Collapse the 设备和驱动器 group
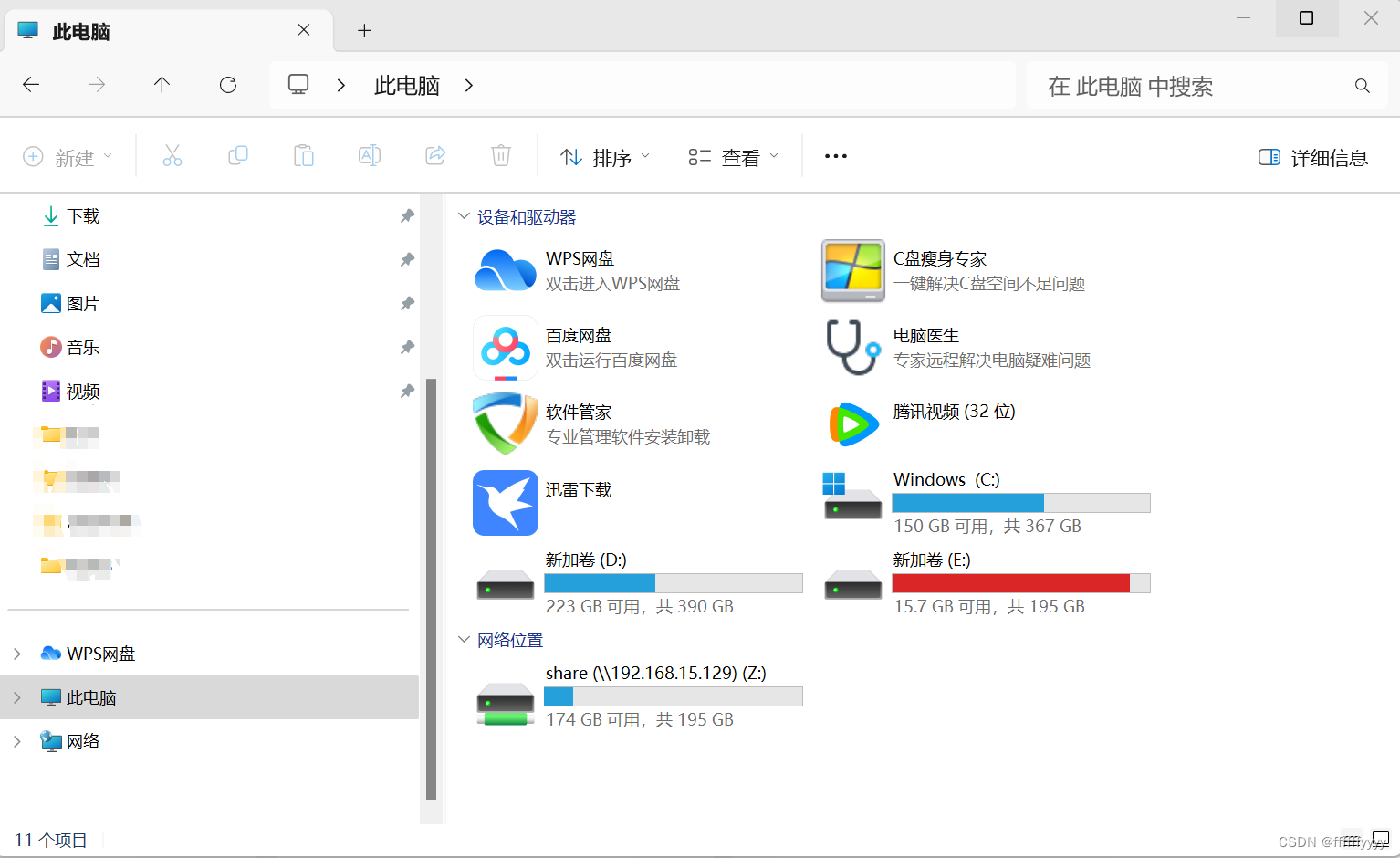 click(x=464, y=216)
